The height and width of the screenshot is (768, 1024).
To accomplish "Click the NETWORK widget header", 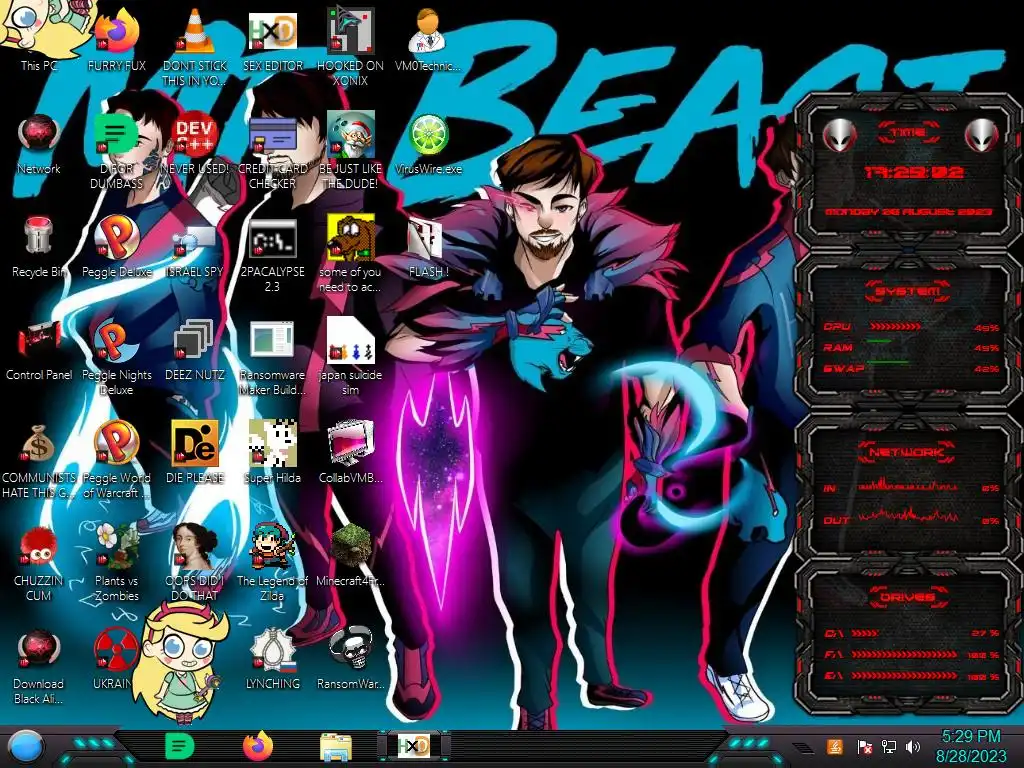I will point(907,452).
